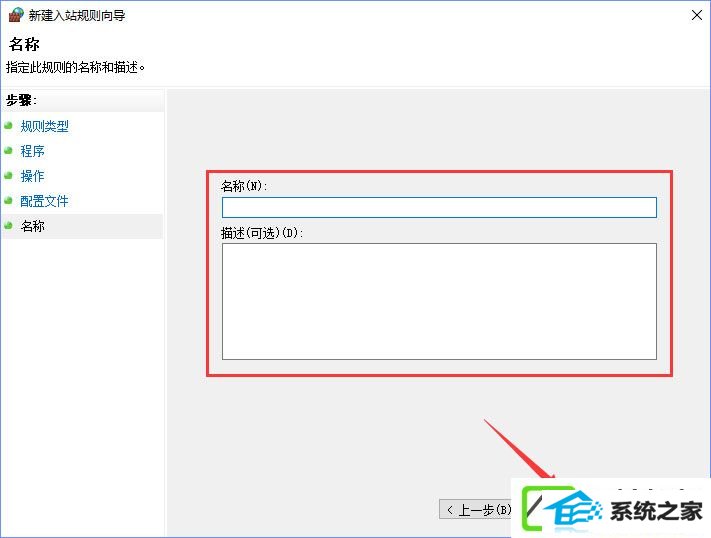Click the 系统之家 watermark text
Image resolution: width=711 pixels, height=538 pixels.
click(656, 511)
